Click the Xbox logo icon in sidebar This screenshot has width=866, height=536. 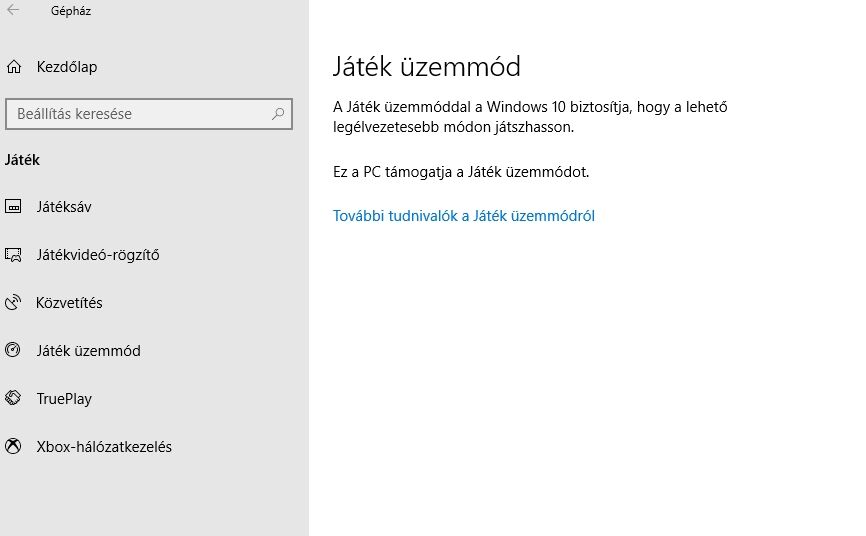(x=14, y=447)
